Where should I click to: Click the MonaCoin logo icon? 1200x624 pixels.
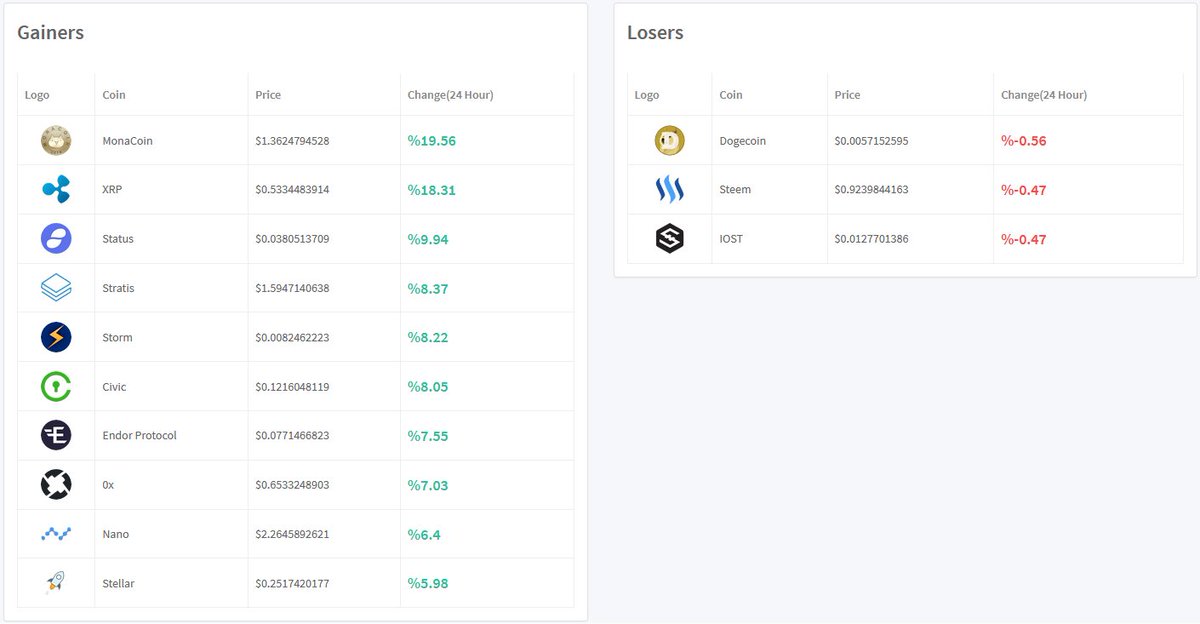(x=55, y=140)
